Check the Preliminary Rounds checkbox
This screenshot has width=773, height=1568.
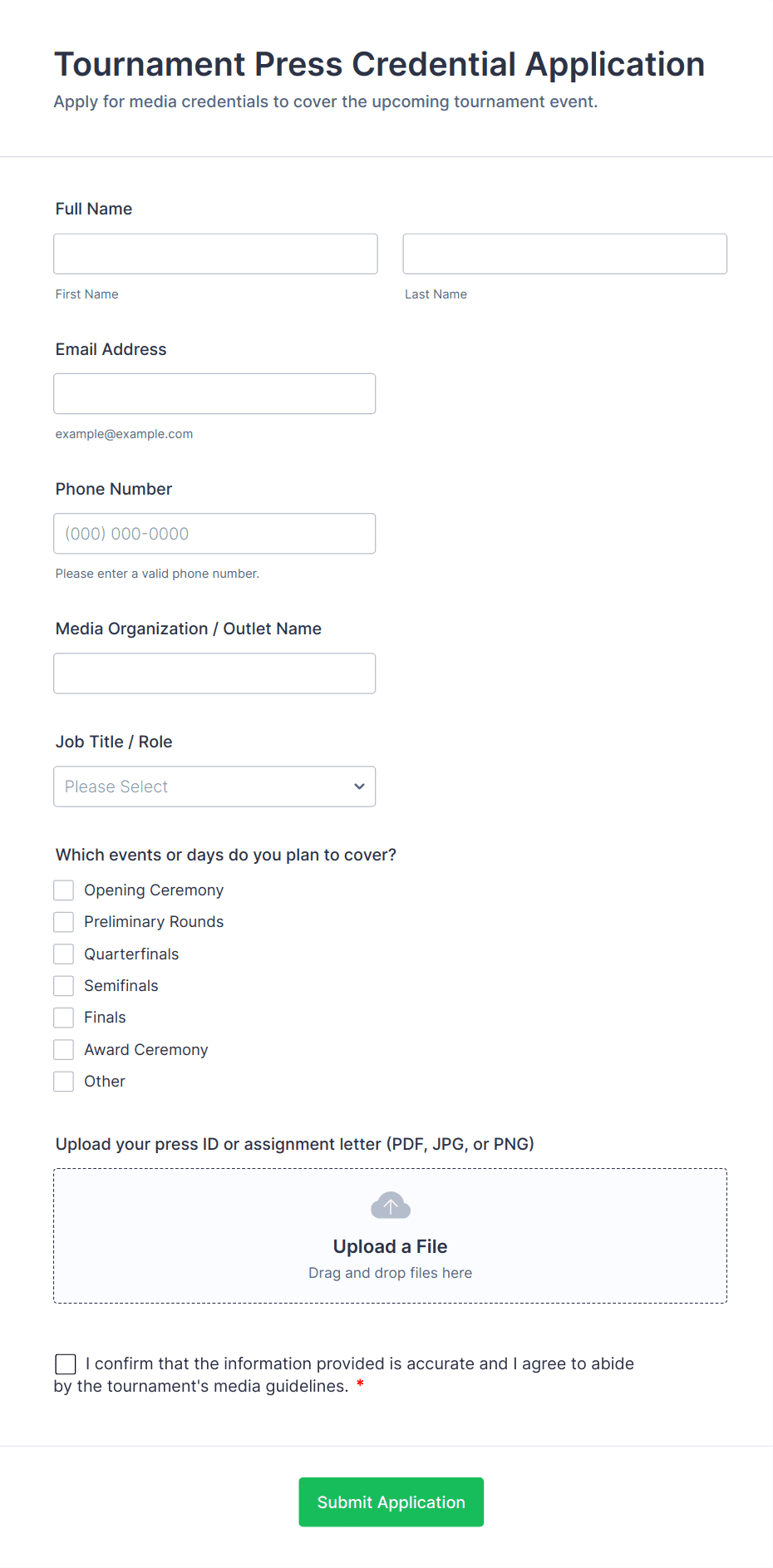[64, 922]
